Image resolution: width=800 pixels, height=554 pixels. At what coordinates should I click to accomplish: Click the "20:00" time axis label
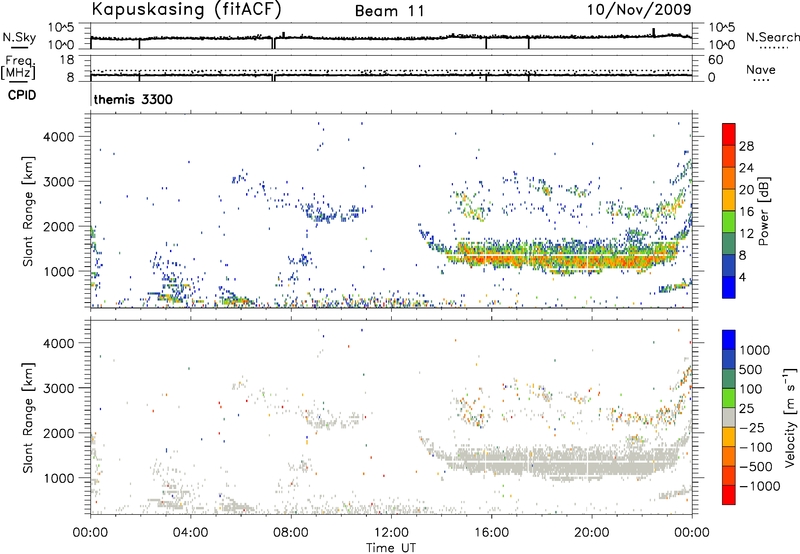tap(591, 533)
